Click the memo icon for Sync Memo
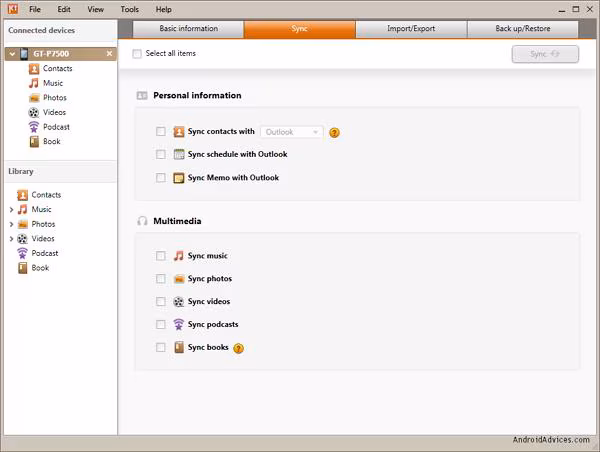This screenshot has width=600, height=452. click(x=179, y=178)
